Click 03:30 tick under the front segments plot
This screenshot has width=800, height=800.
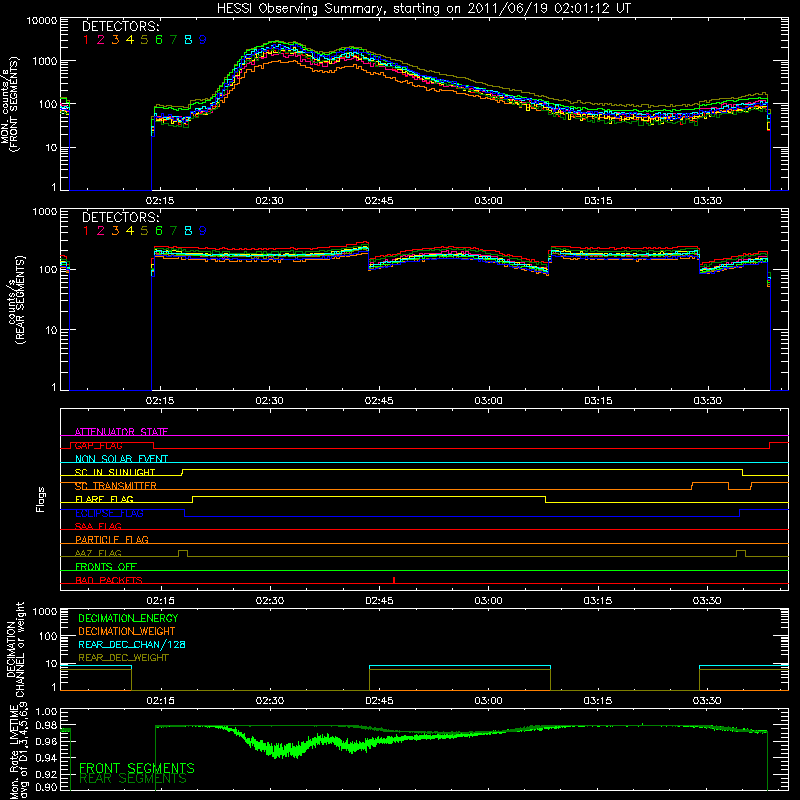click(x=707, y=201)
